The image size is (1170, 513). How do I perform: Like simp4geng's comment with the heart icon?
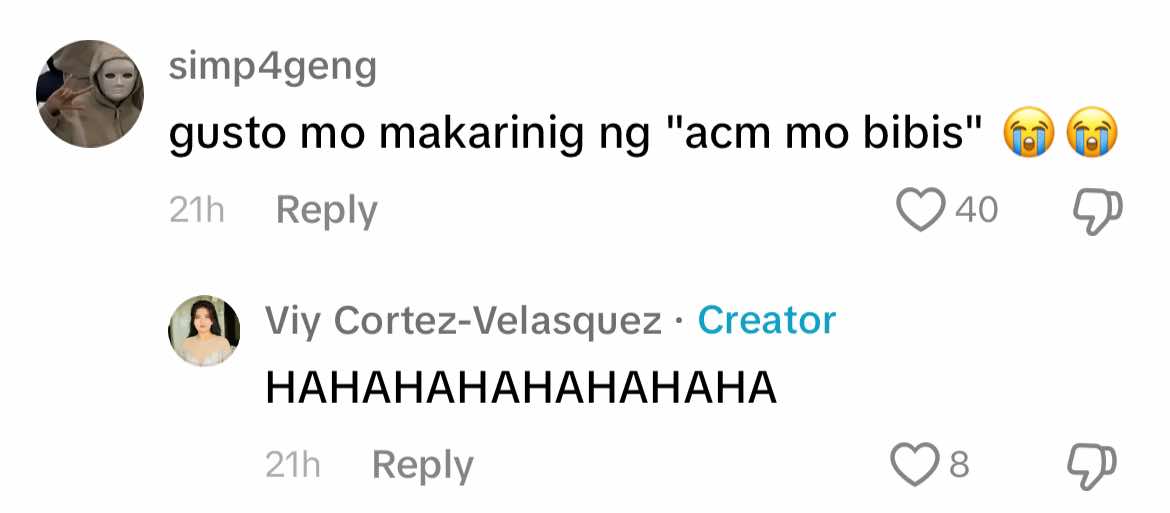click(921, 210)
